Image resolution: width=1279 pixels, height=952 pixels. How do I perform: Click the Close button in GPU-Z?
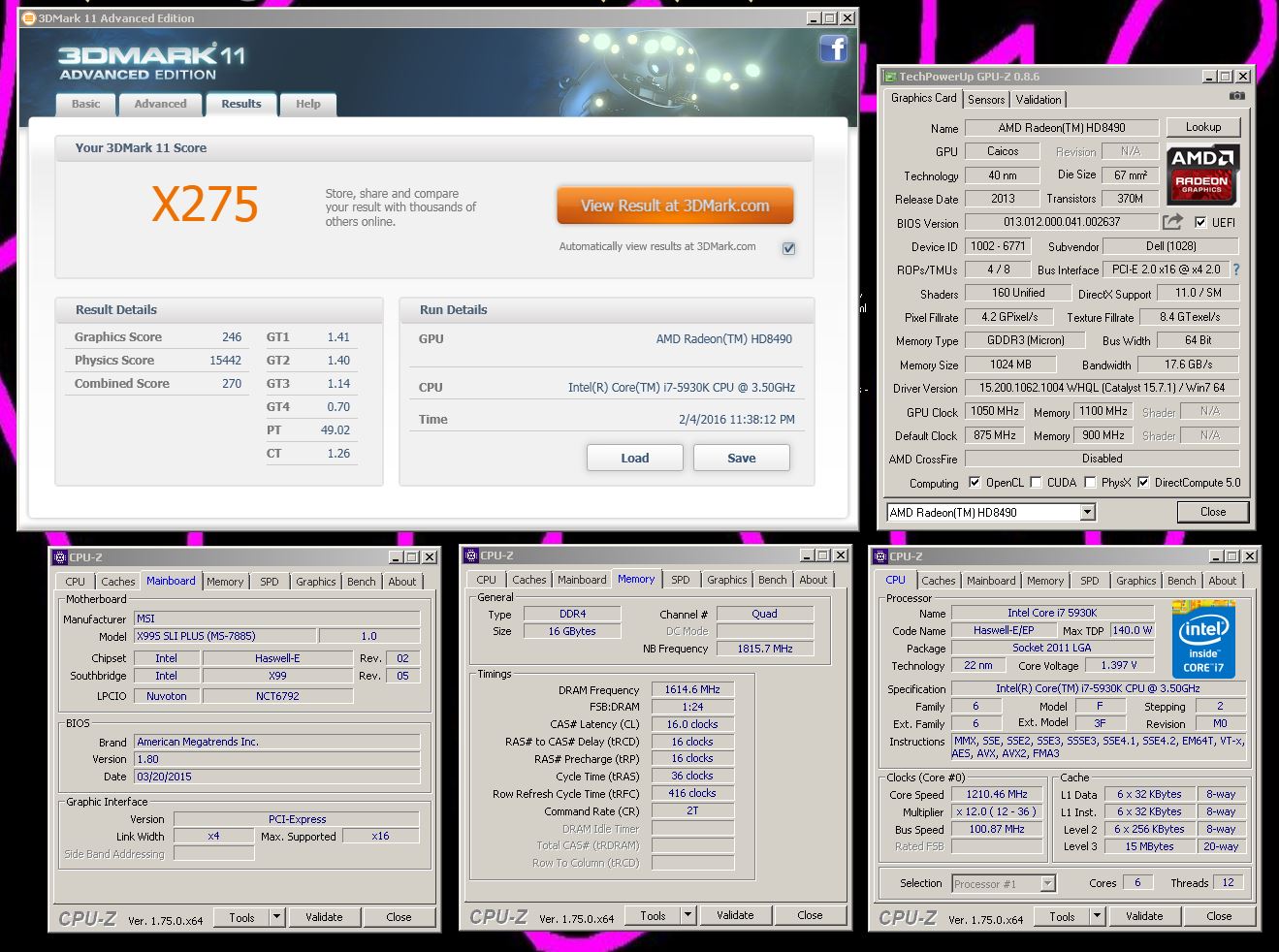click(1212, 512)
